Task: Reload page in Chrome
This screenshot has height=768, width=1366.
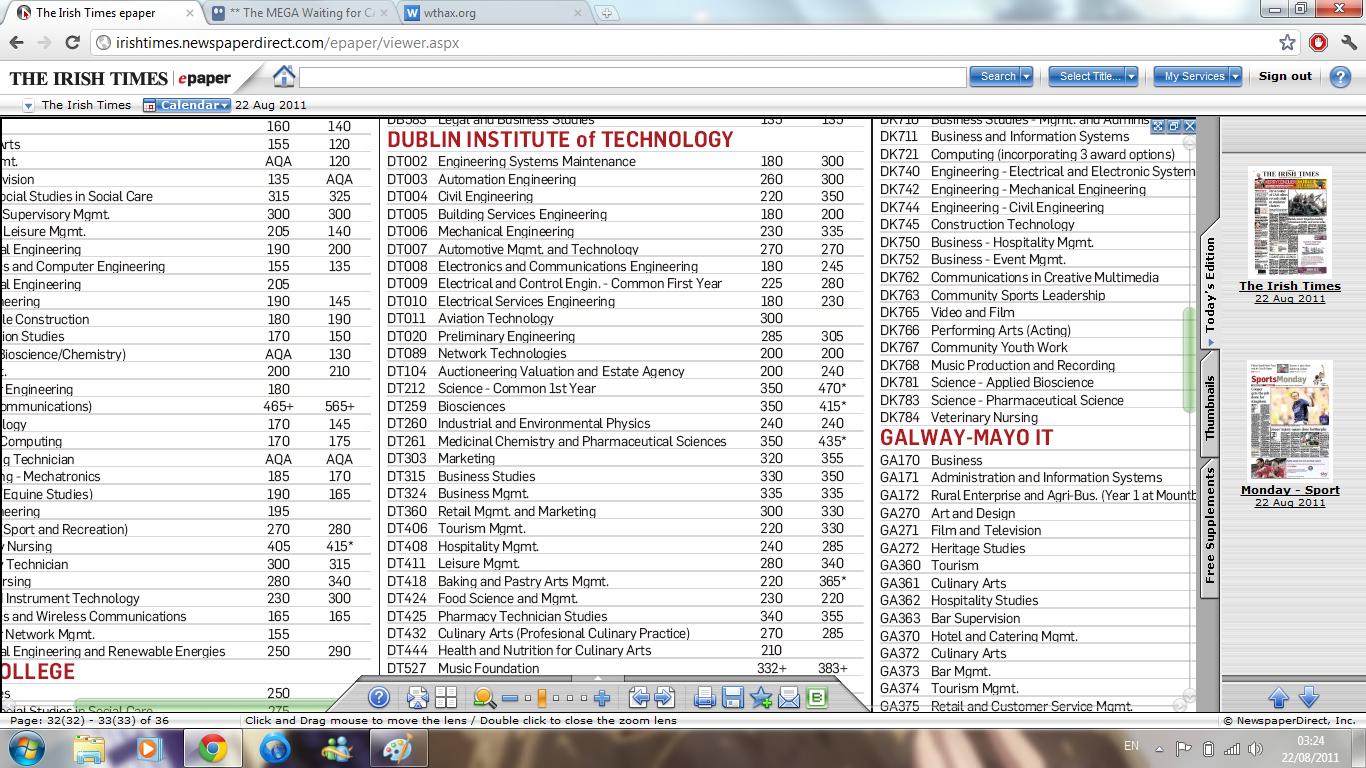Action: click(x=72, y=43)
